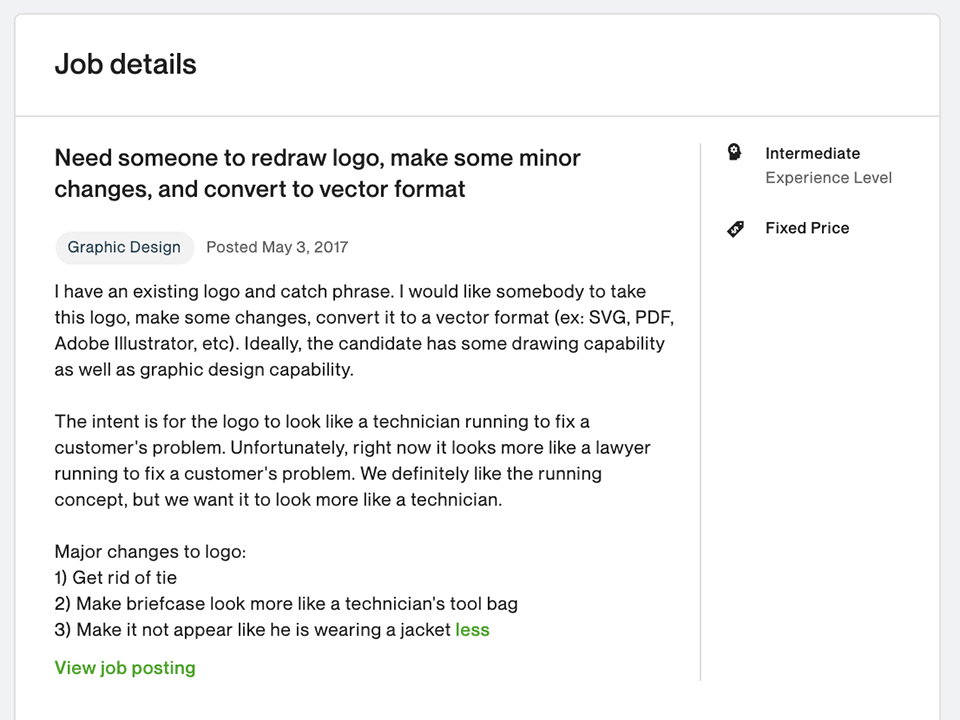Image resolution: width=960 pixels, height=720 pixels.
Task: Click the not wearing a jacket item
Action: pyautogui.click(x=252, y=629)
